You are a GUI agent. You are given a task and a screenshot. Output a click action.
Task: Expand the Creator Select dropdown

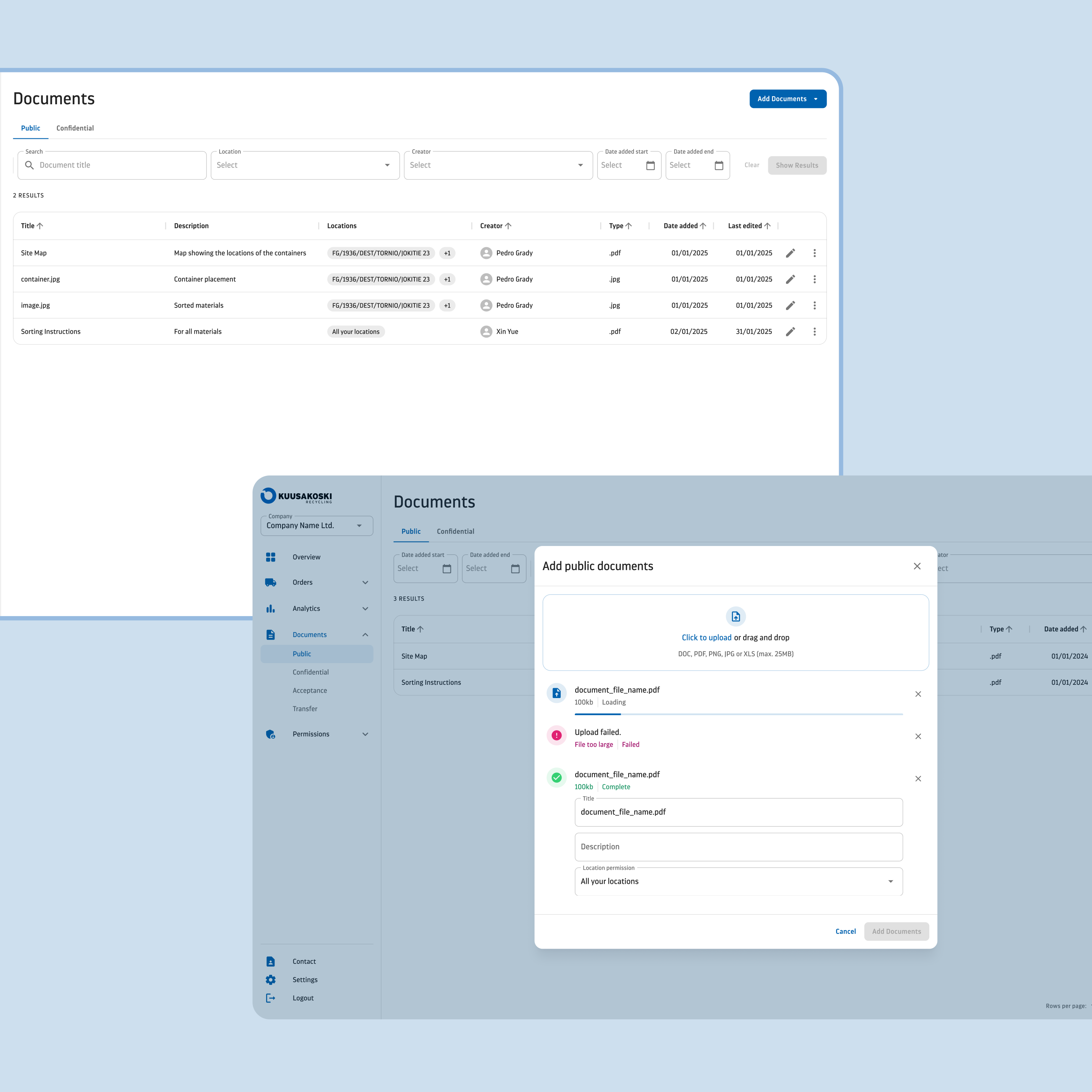coord(580,165)
